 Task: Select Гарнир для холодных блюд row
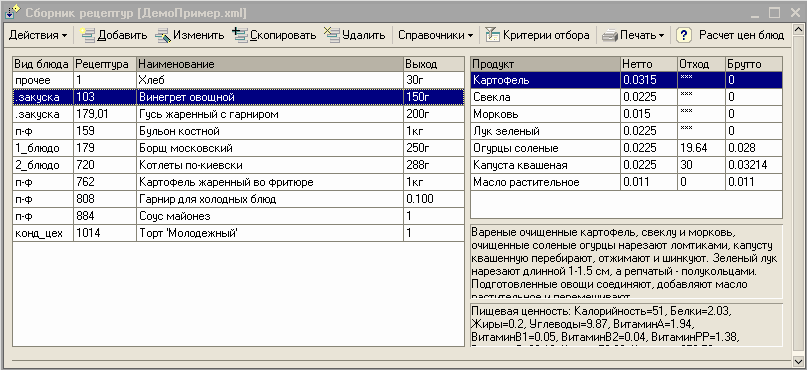point(238,199)
